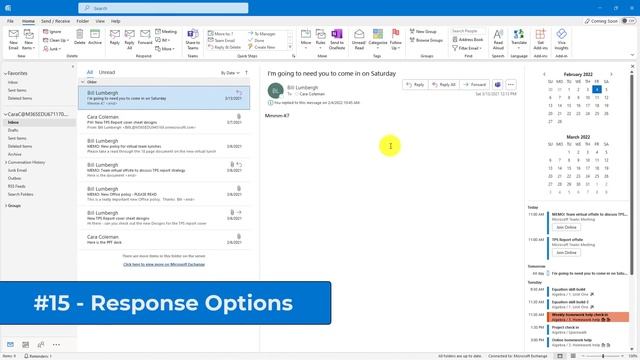Open the File menu

(x=10, y=21)
